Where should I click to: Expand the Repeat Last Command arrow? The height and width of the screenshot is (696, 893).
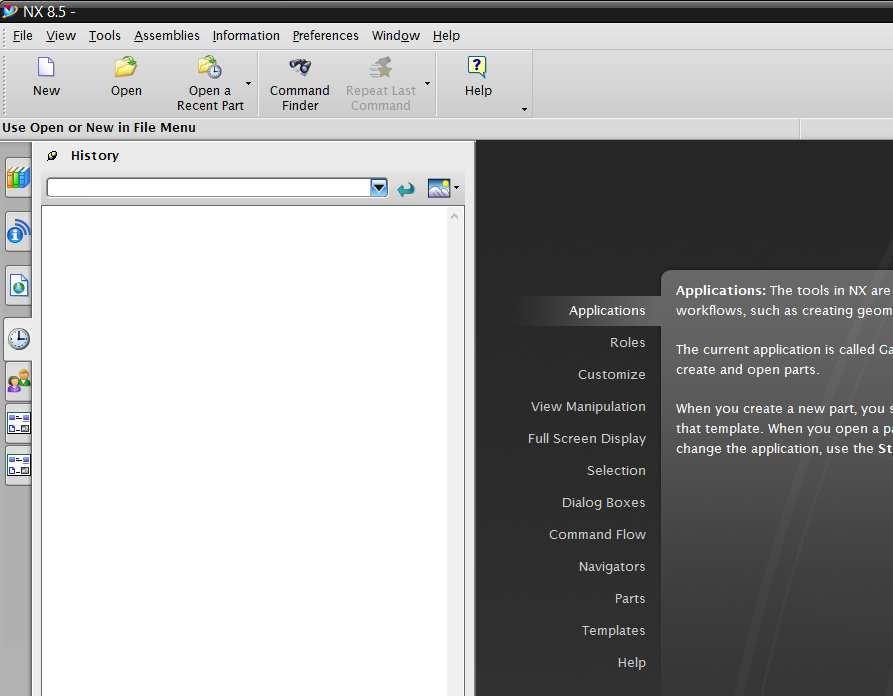pyautogui.click(x=427, y=84)
